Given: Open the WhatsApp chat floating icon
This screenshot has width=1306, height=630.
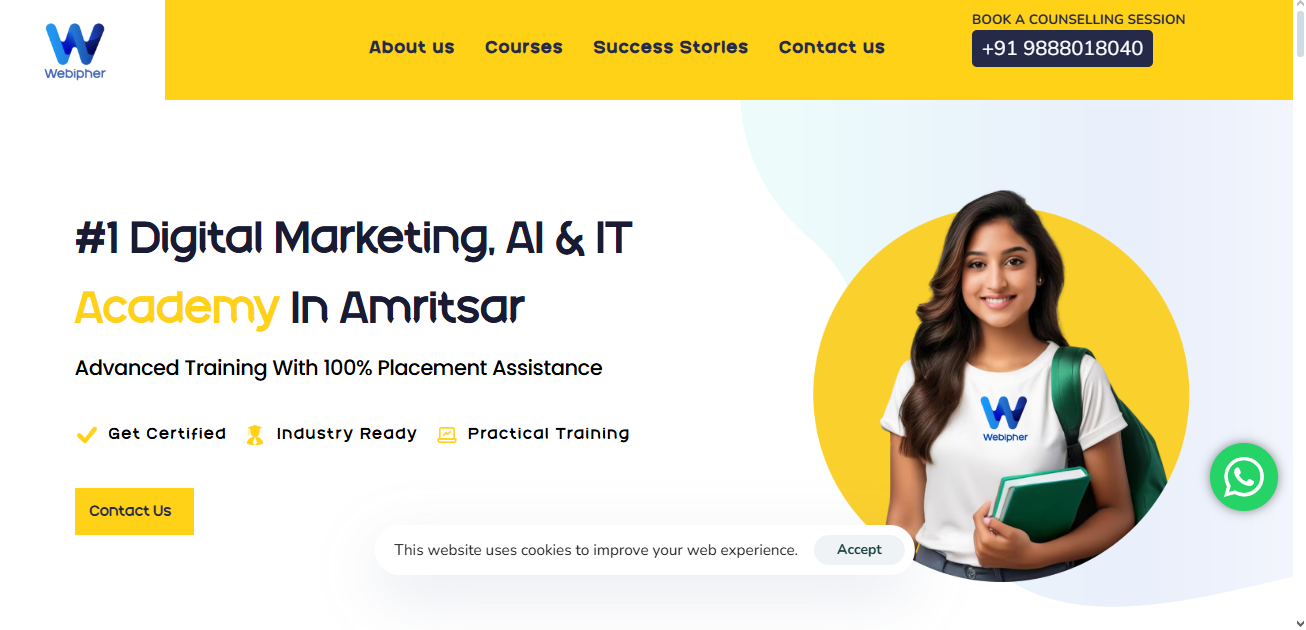Looking at the screenshot, I should pos(1243,477).
